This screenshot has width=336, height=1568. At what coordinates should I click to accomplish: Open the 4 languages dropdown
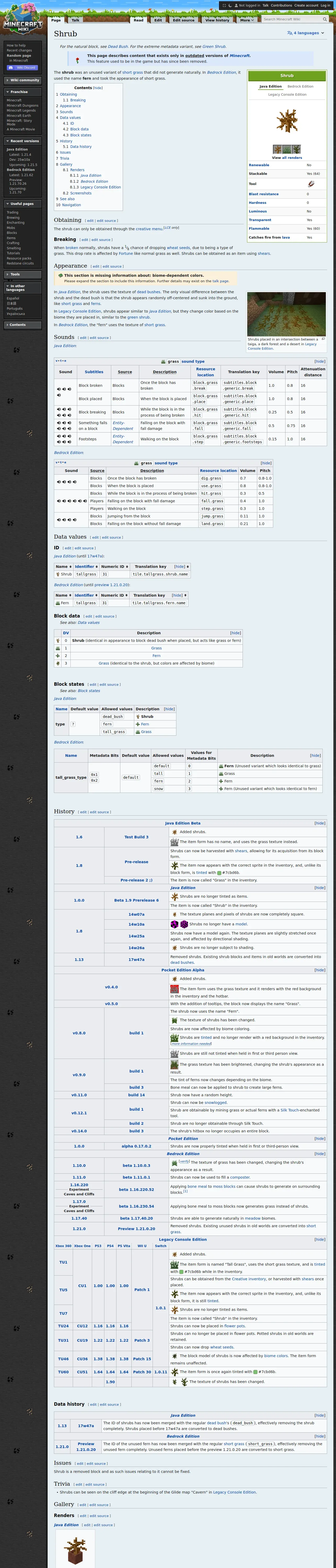pyautogui.click(x=309, y=33)
